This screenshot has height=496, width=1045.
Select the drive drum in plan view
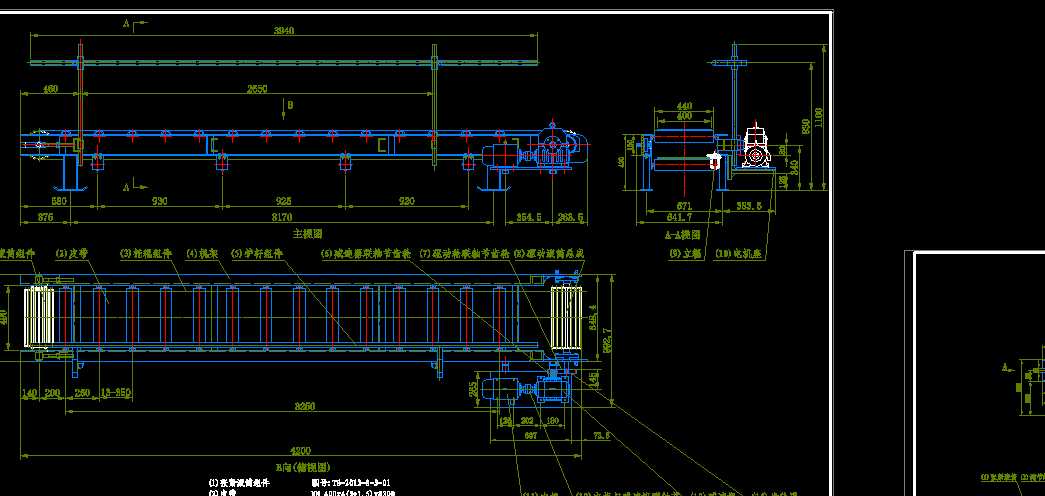pos(566,318)
